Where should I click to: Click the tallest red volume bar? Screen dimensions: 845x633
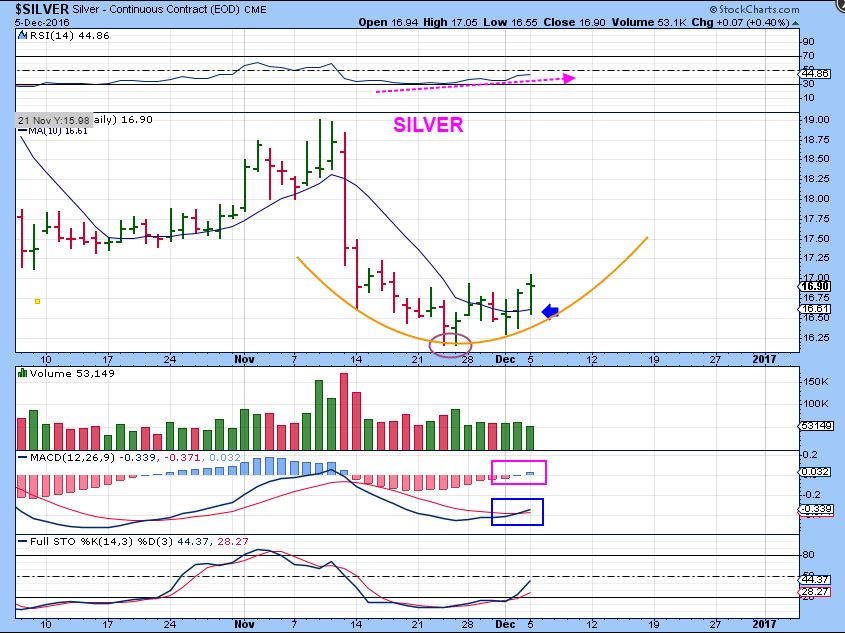pyautogui.click(x=344, y=412)
